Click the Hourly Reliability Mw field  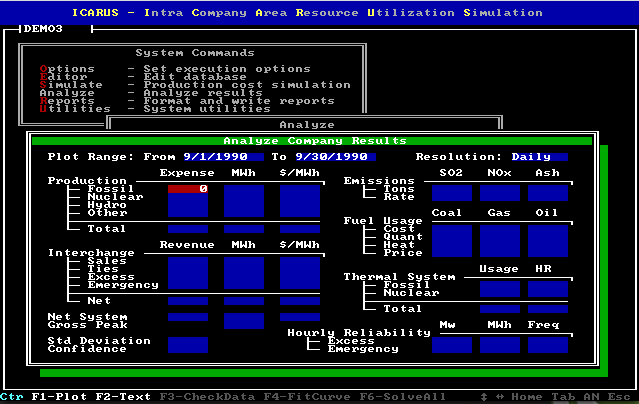[x=451, y=345]
